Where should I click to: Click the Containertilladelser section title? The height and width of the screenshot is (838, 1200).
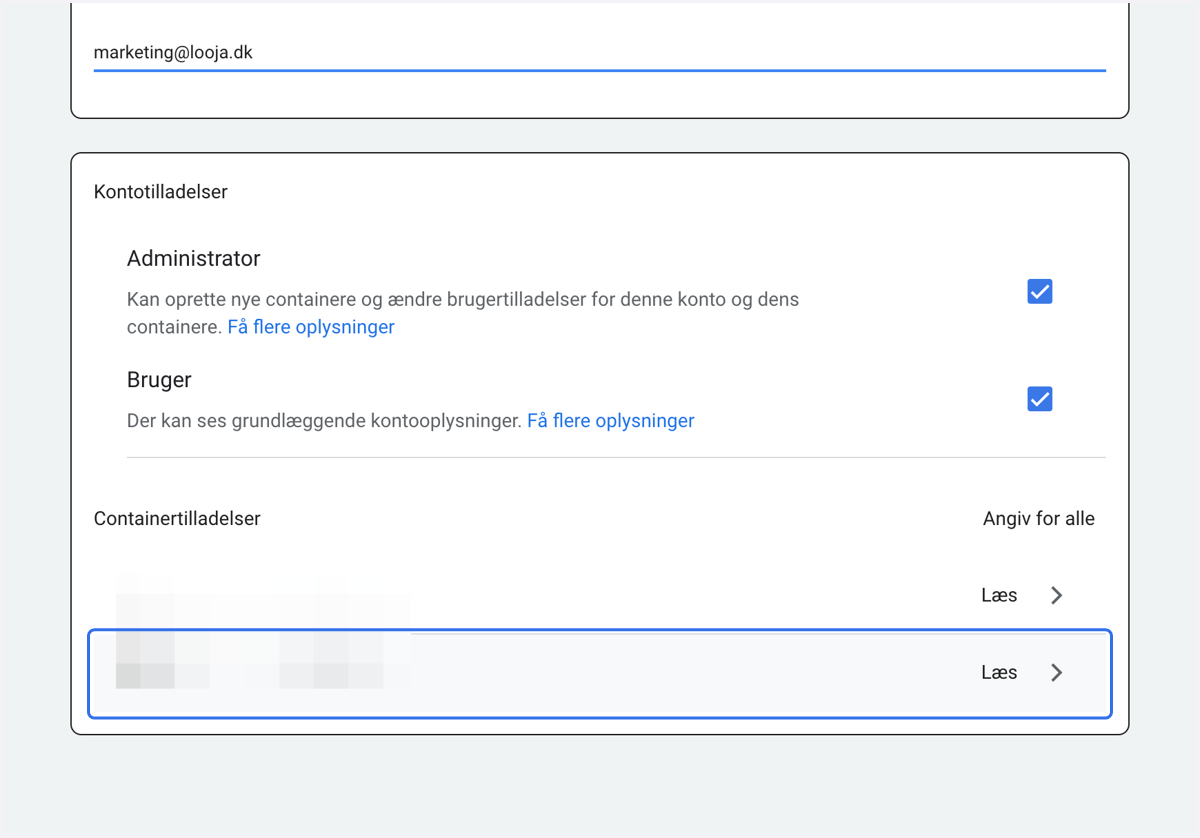click(x=177, y=519)
